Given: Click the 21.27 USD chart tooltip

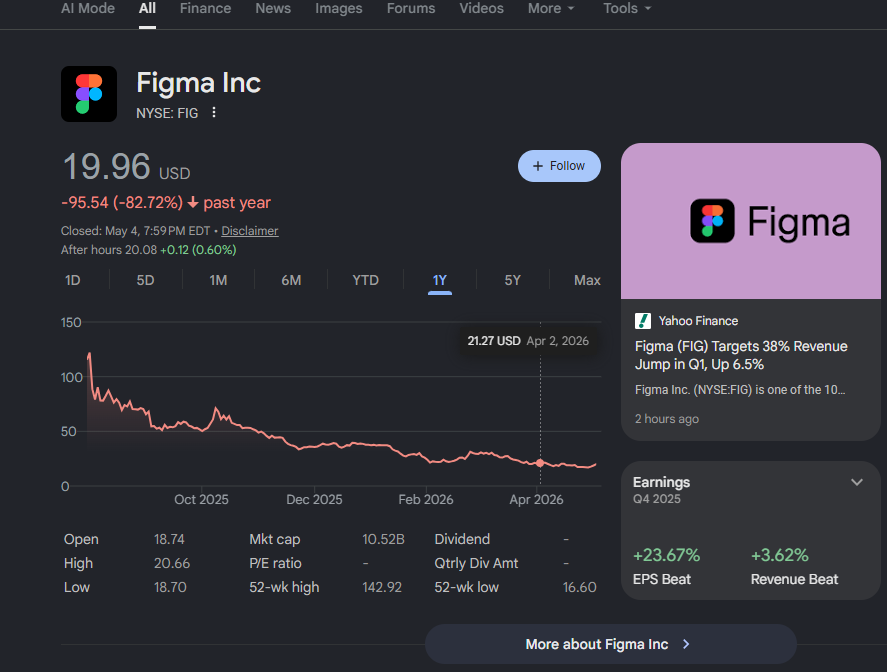Looking at the screenshot, I should 528,341.
